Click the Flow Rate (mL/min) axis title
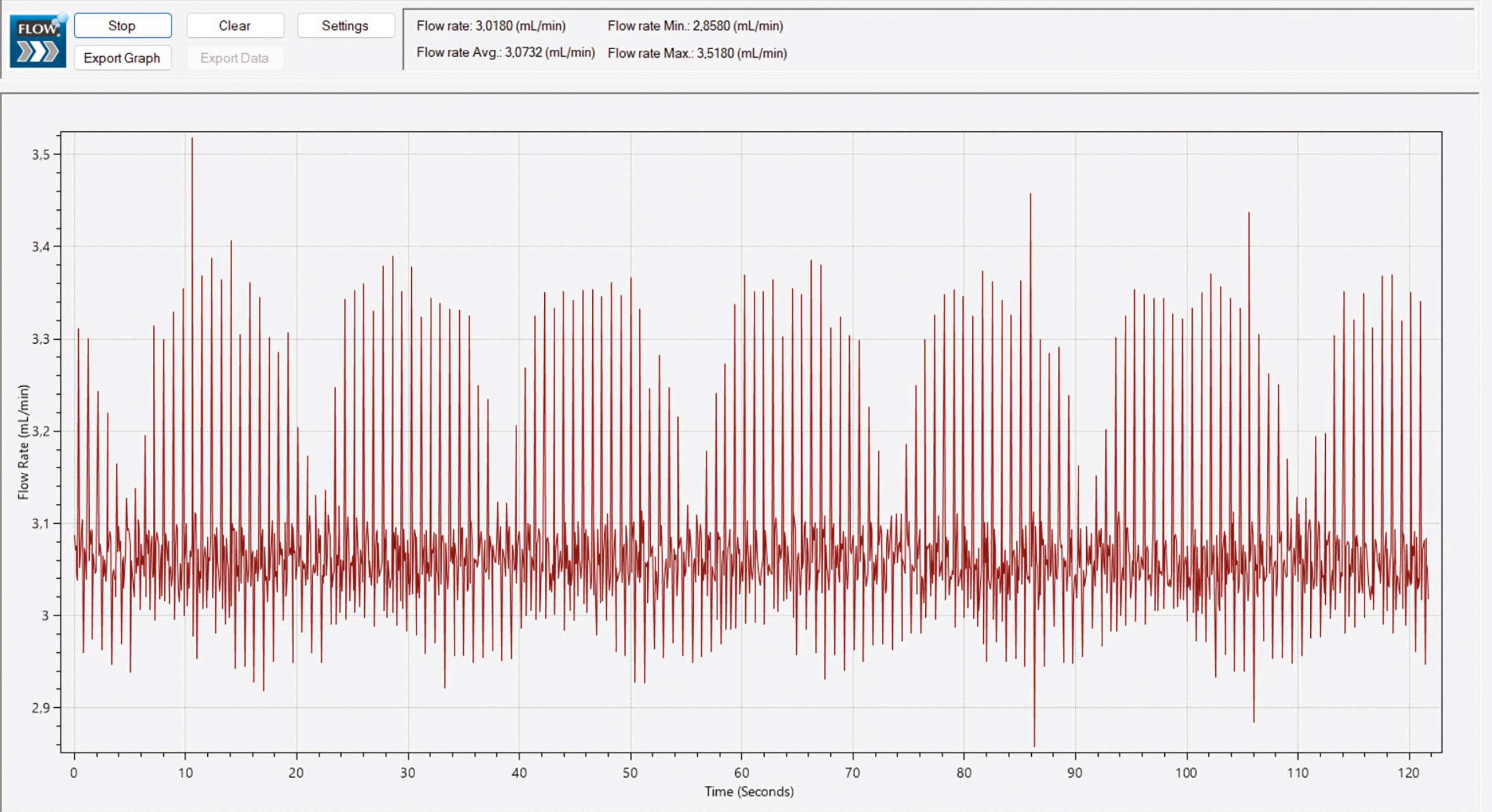Image resolution: width=1492 pixels, height=812 pixels. 23,442
